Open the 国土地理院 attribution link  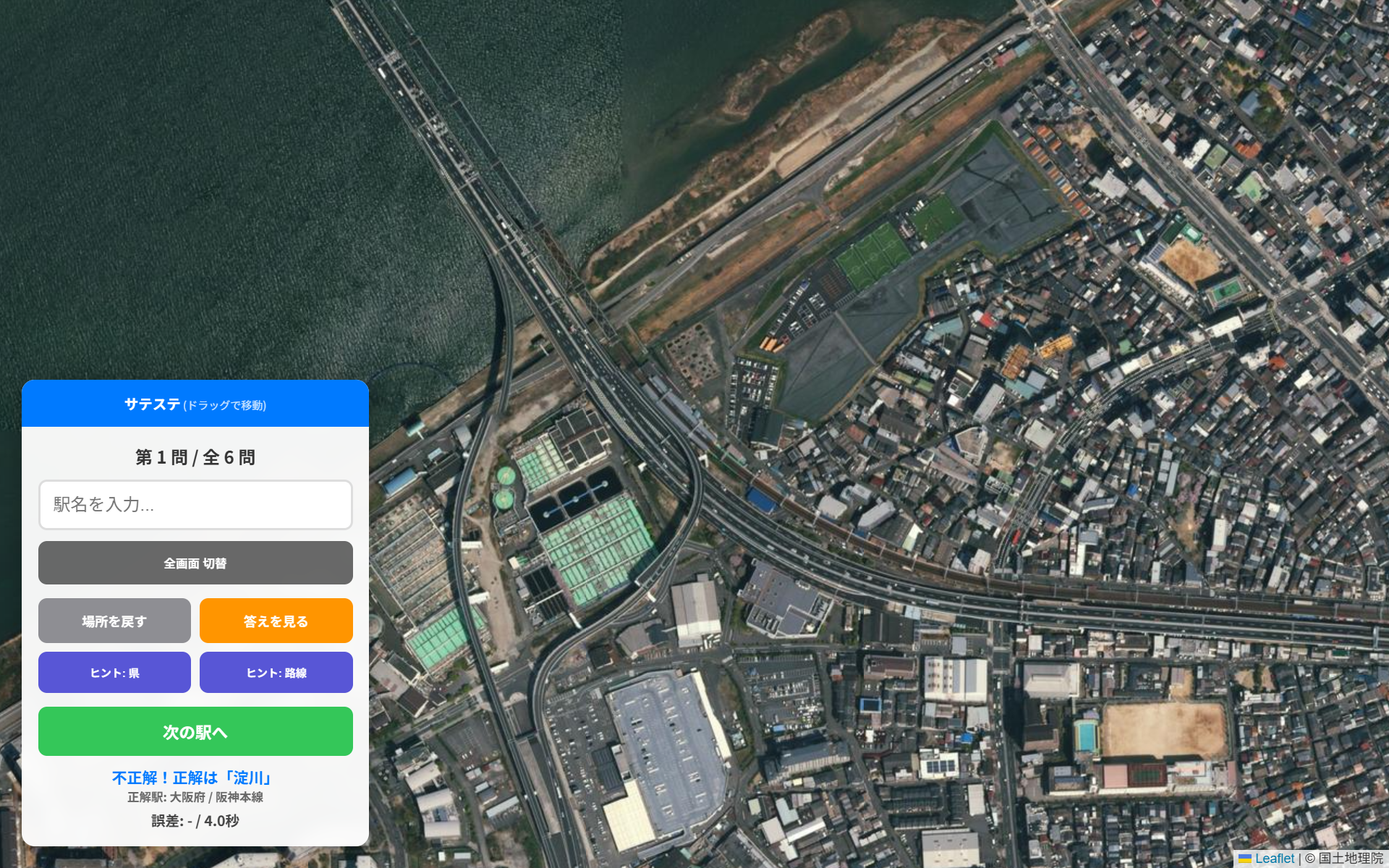[x=1351, y=859]
